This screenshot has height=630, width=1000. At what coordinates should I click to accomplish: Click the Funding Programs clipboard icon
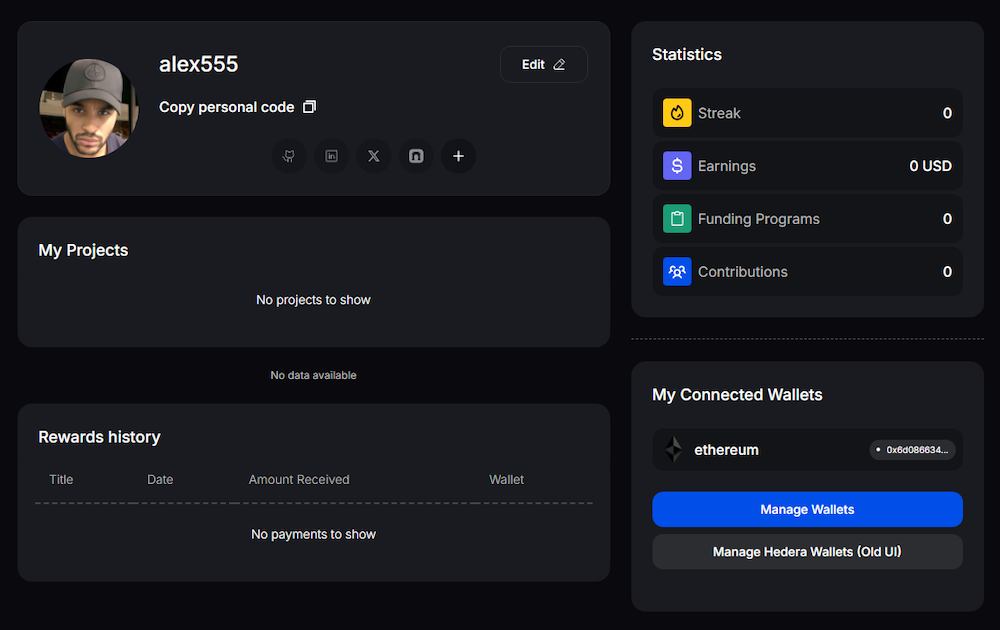(676, 219)
